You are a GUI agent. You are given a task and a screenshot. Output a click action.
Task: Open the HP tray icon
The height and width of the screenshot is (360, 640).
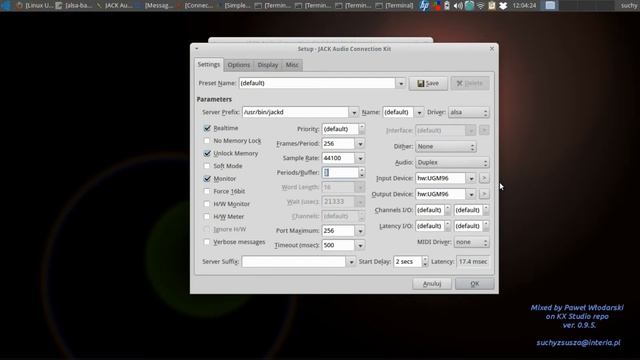tap(424, 5)
